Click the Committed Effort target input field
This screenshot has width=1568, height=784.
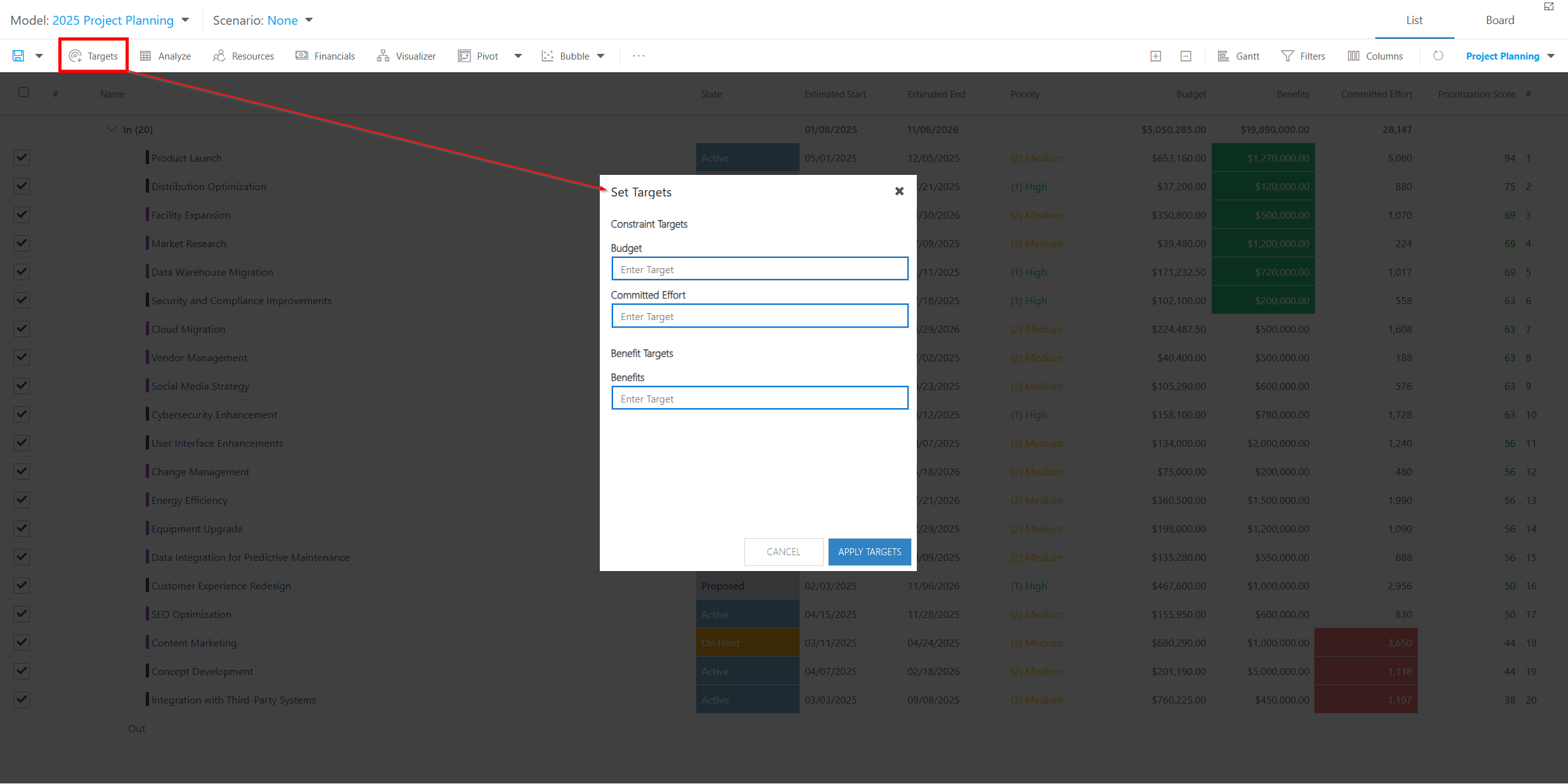(x=760, y=316)
